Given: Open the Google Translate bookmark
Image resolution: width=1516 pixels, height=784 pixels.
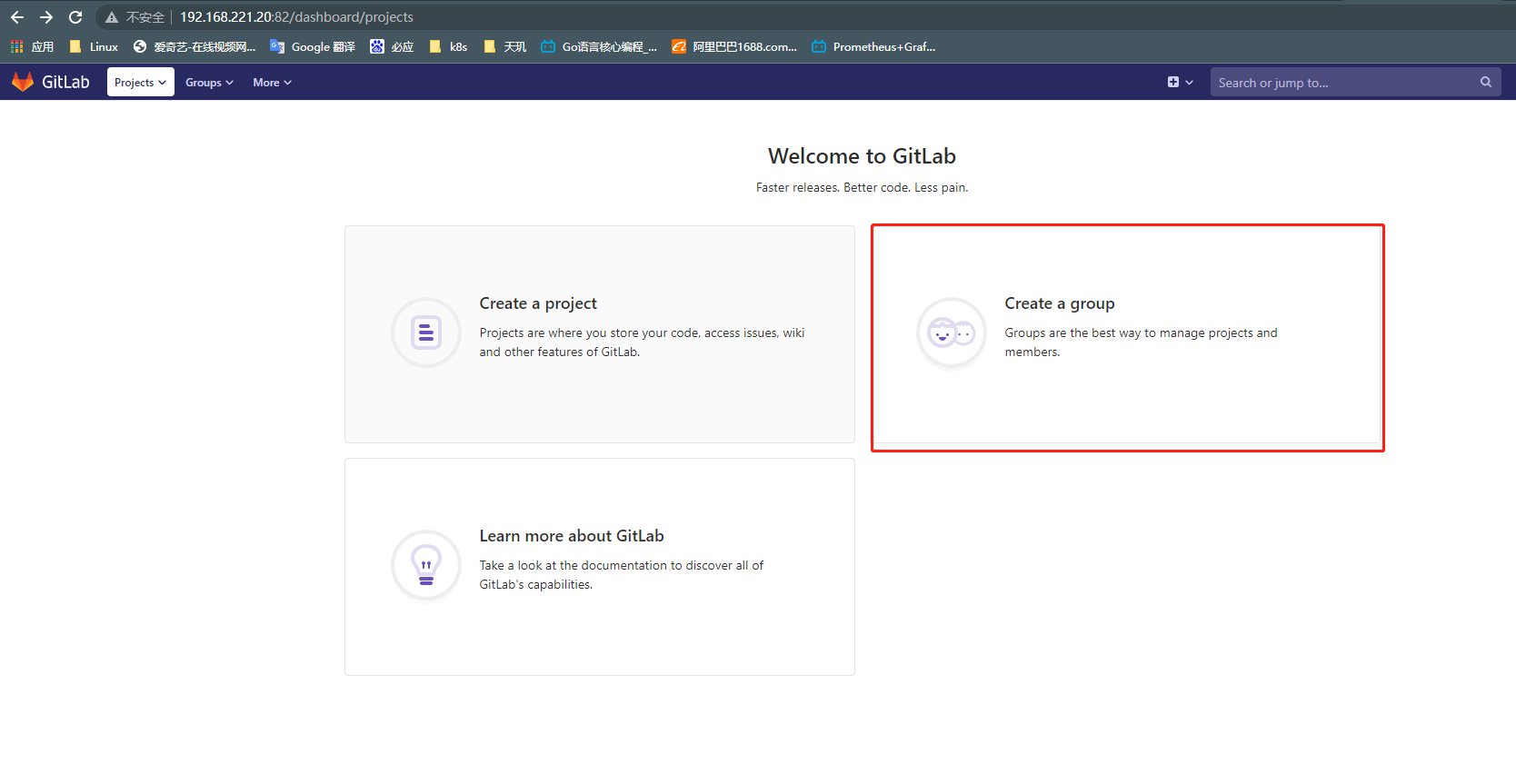Looking at the screenshot, I should point(313,46).
